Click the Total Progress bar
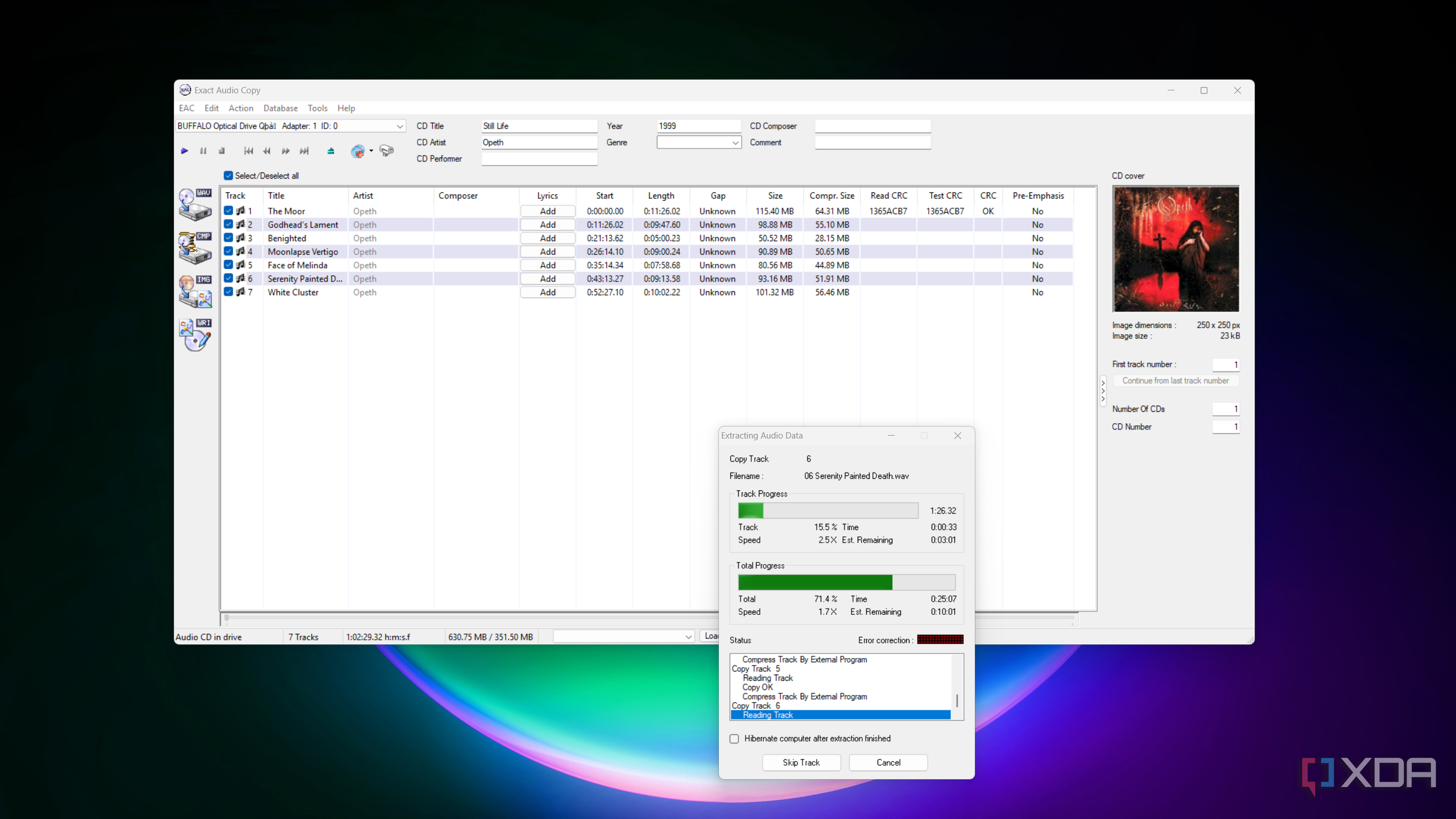 pos(847,582)
